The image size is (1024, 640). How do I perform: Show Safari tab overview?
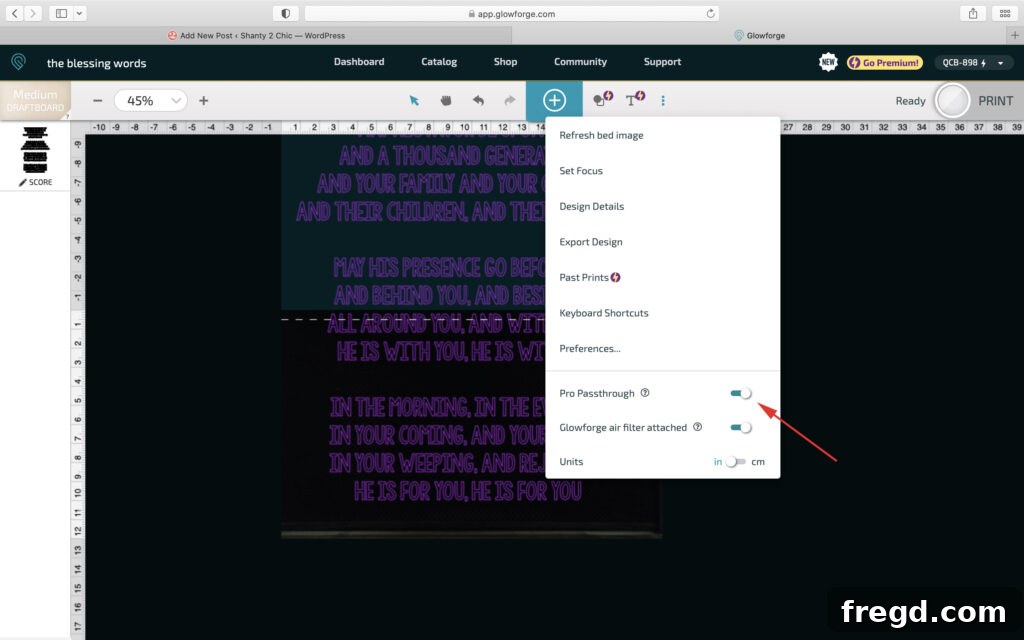tap(1005, 13)
